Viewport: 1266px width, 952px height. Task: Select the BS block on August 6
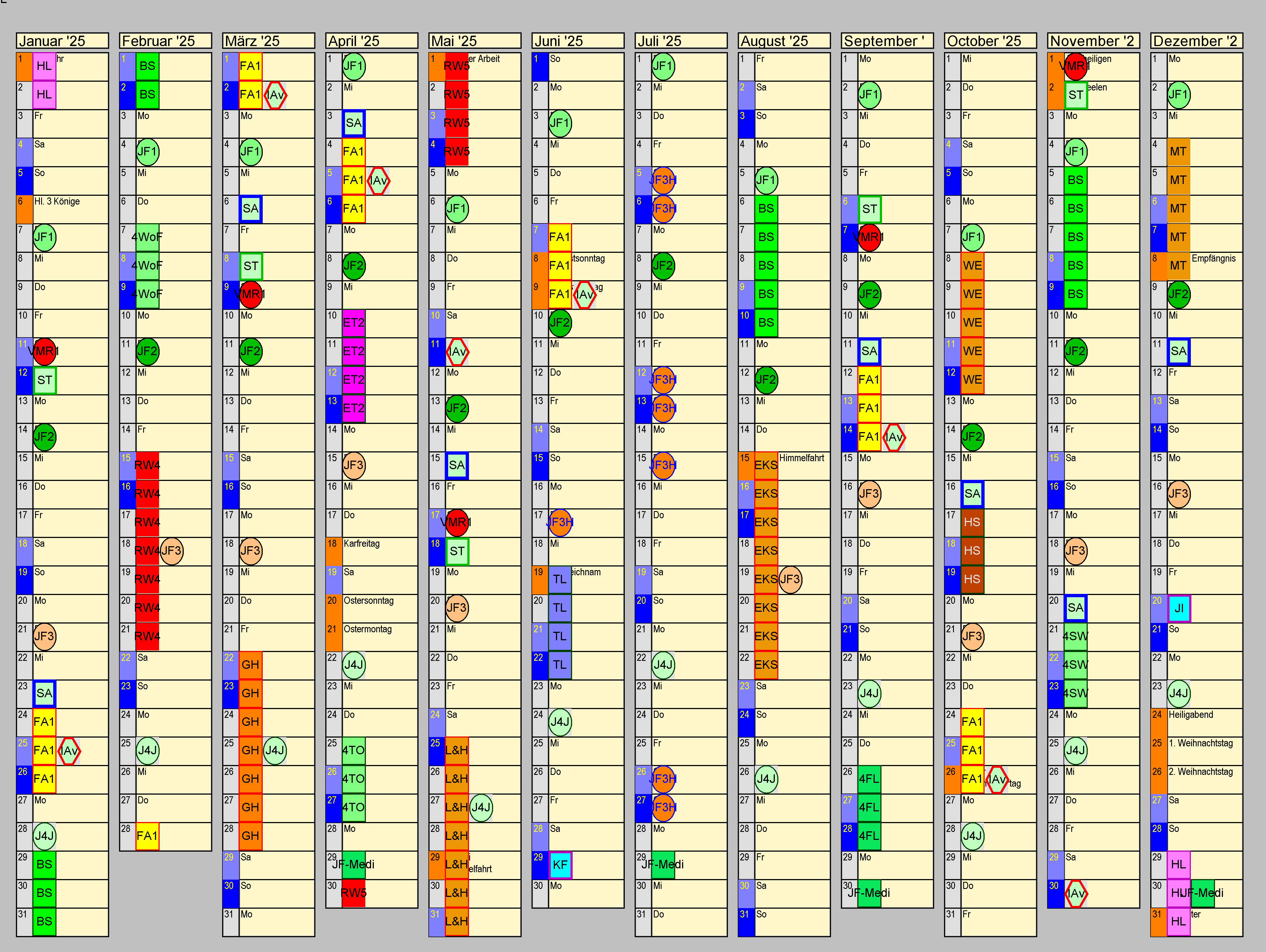click(766, 209)
